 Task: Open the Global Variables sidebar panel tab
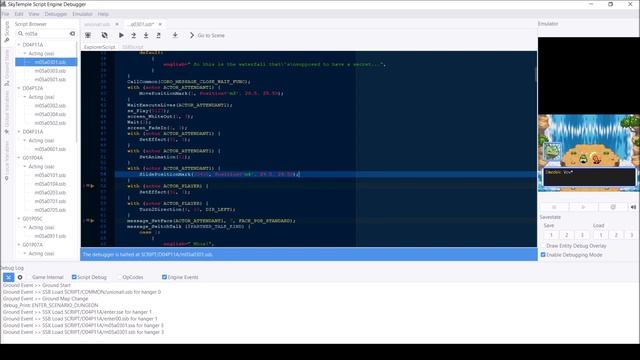[x=7, y=113]
